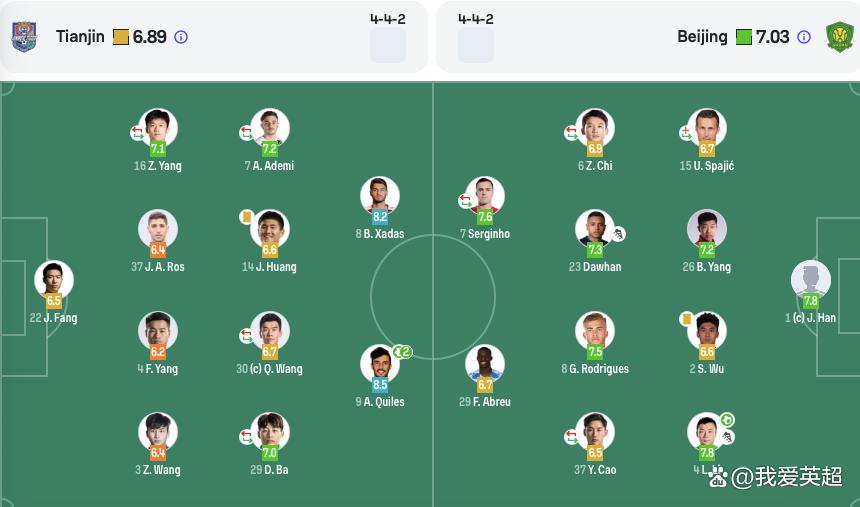This screenshot has width=860, height=507.
Task: Click the injury substitution icon on U. Spajić
Action: pos(686,133)
